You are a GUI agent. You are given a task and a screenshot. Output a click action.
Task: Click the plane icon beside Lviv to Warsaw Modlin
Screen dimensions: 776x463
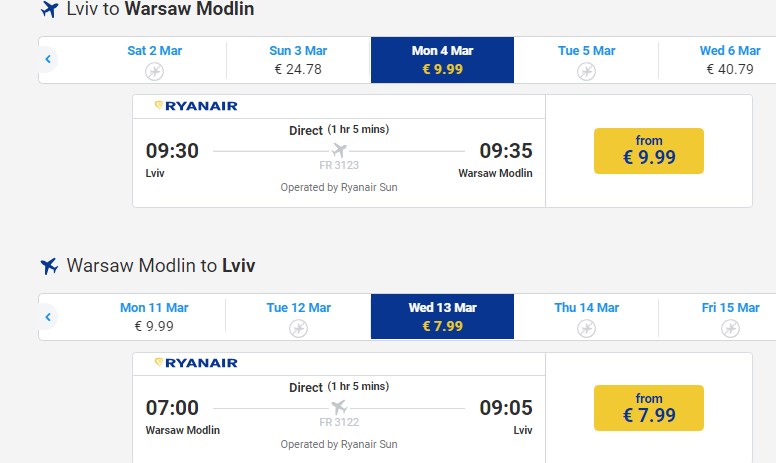pos(49,10)
